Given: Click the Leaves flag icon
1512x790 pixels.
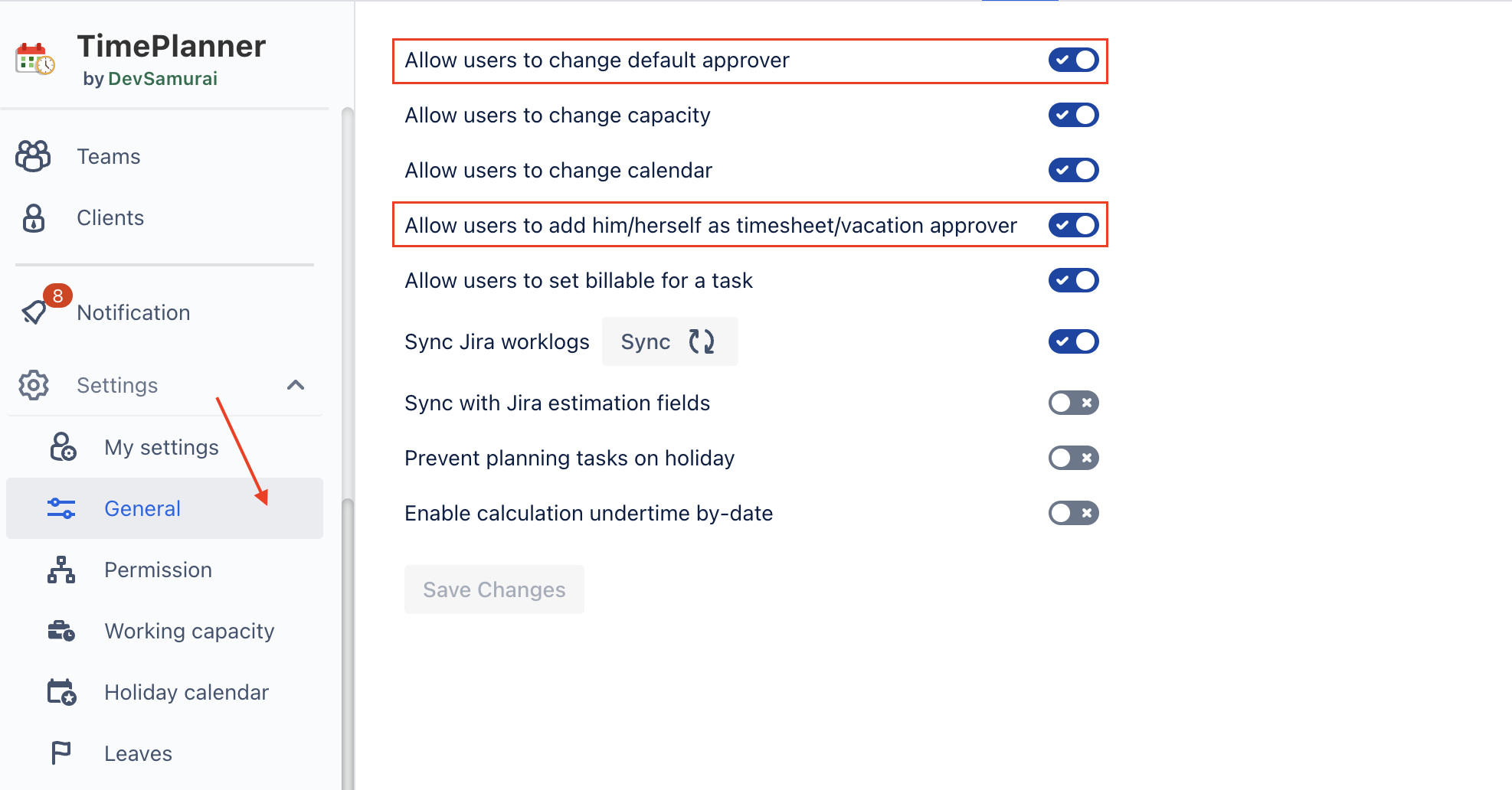Looking at the screenshot, I should 61,753.
